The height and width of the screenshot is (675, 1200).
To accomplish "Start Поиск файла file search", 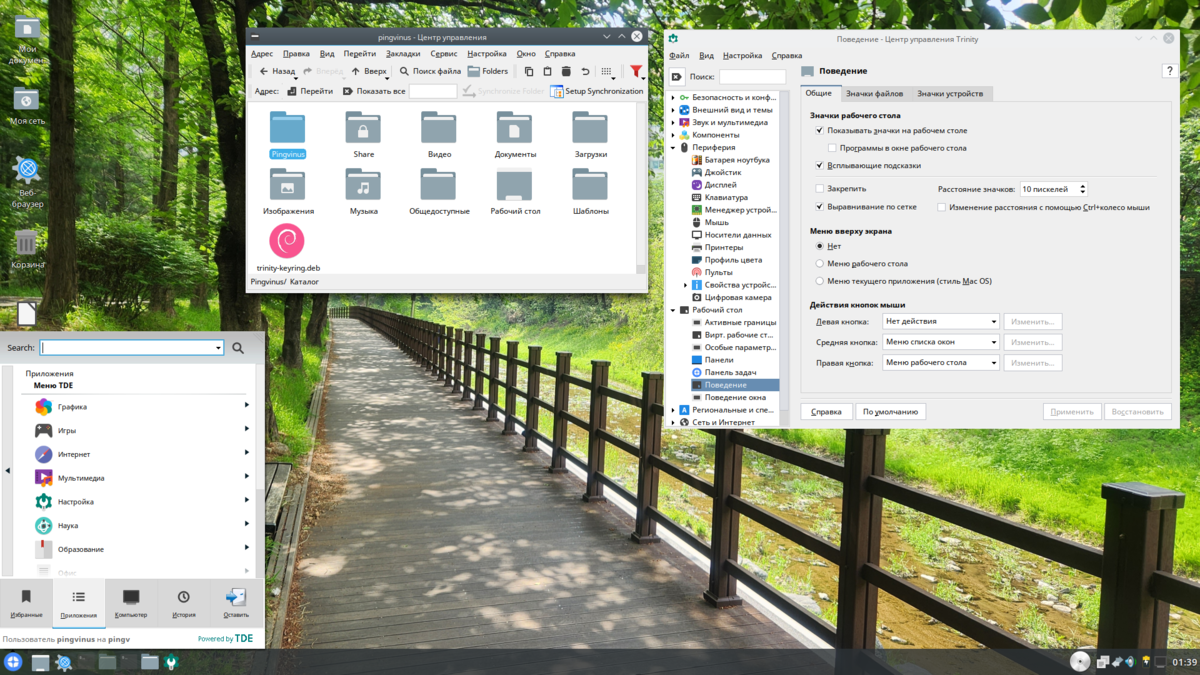I will point(430,71).
